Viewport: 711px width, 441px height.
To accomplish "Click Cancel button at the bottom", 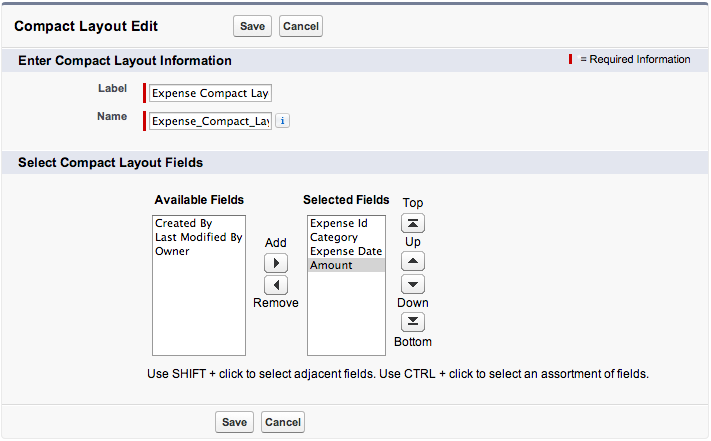I will (x=283, y=422).
